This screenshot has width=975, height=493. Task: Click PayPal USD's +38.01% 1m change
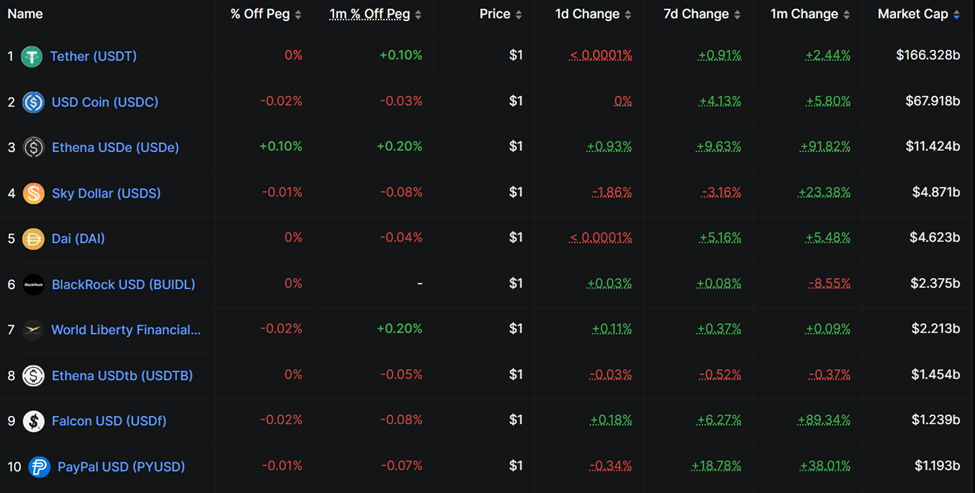(825, 466)
